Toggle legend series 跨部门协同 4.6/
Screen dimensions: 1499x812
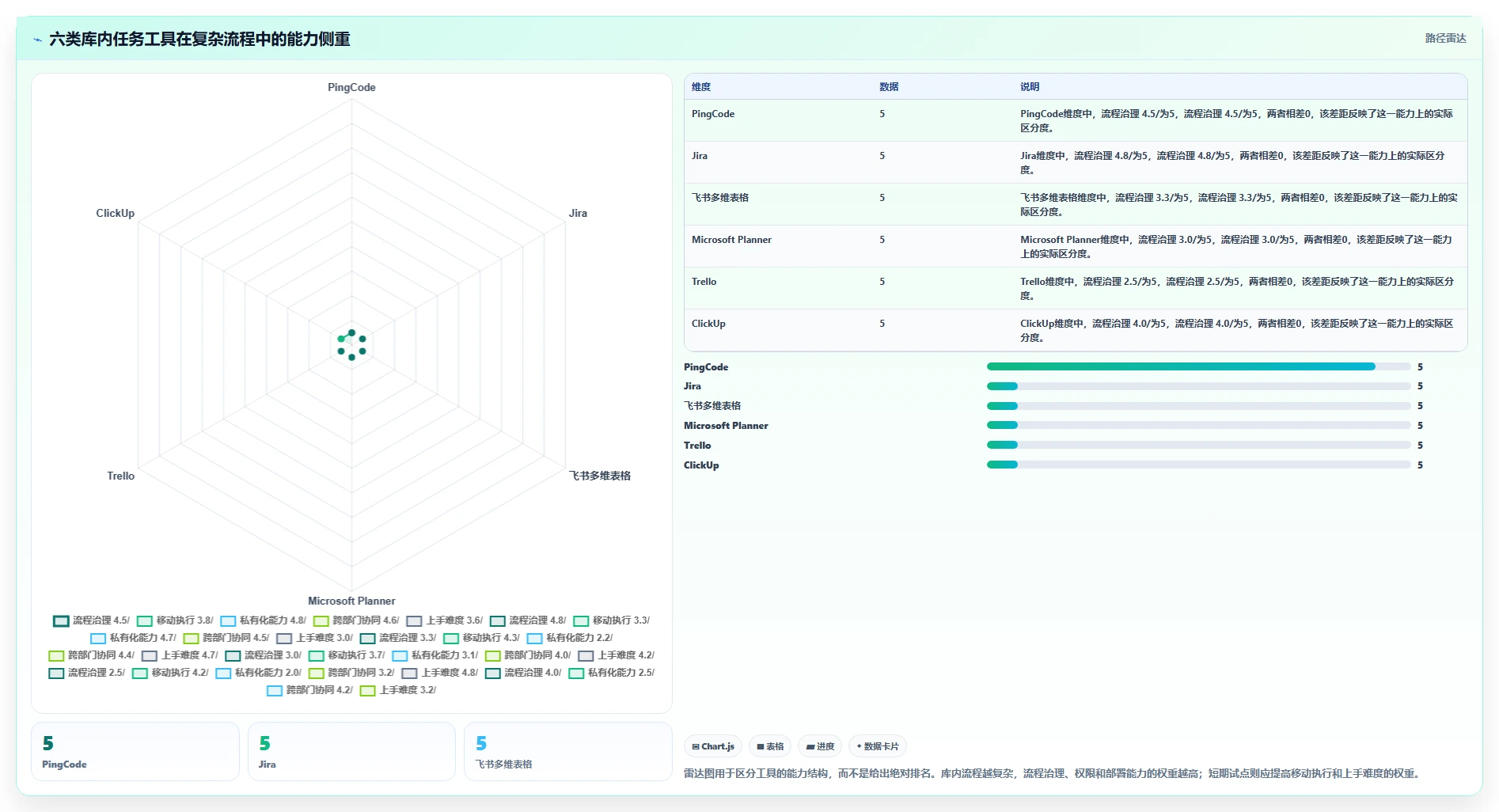(x=356, y=620)
